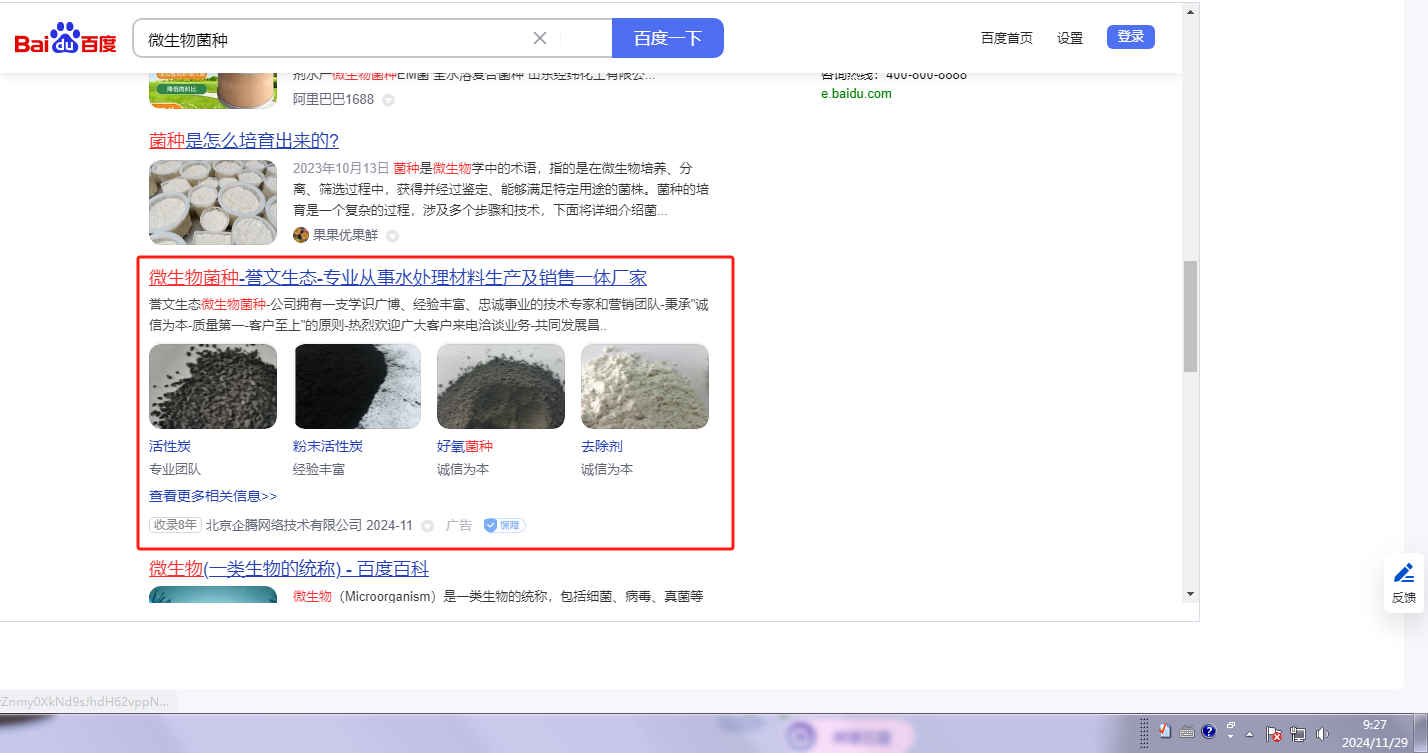Viewport: 1428px width, 753px height.
Task: Click the 粉末活性炭 product thumbnail
Action: click(x=357, y=387)
